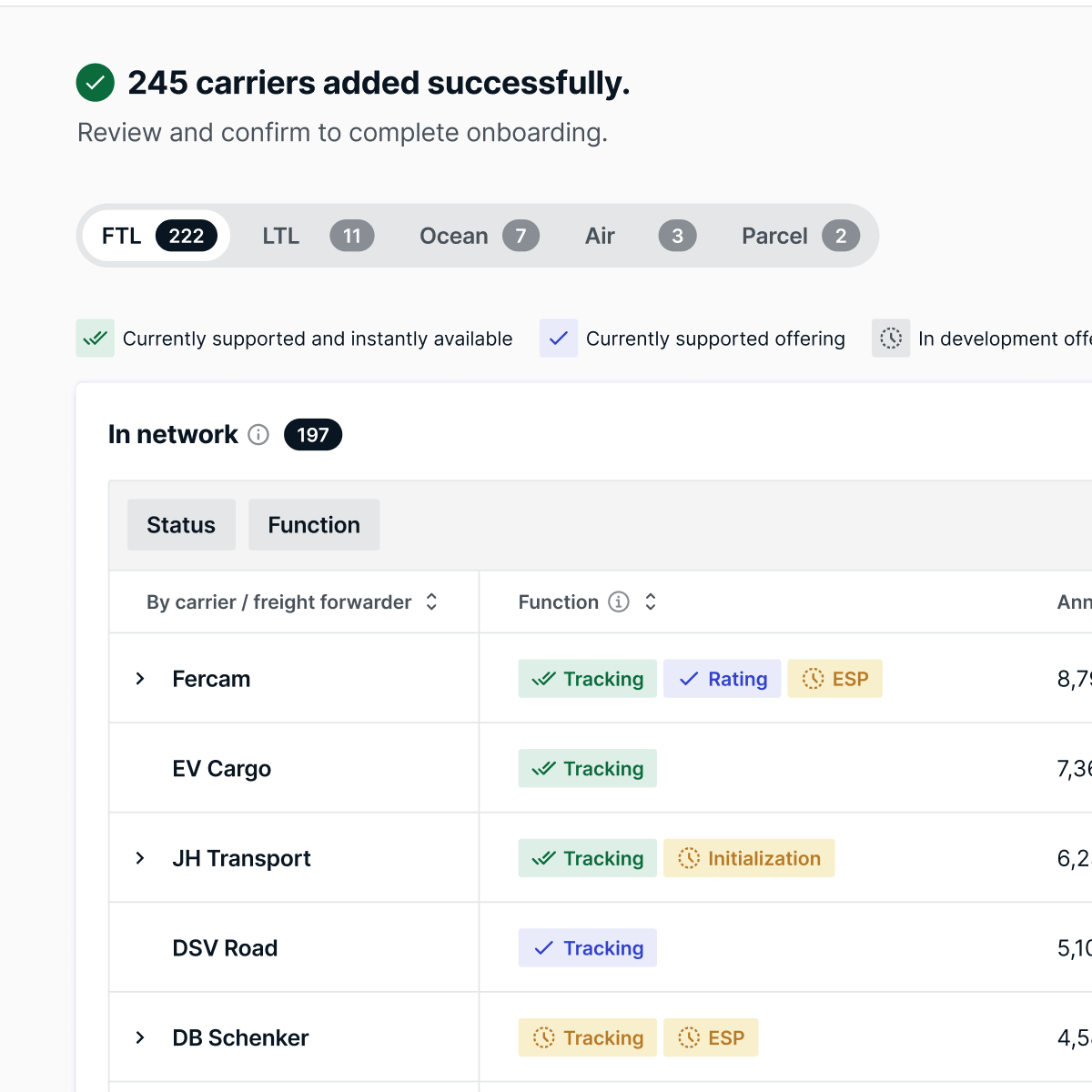1092x1092 pixels.
Task: Expand the Fercam row
Action: (x=140, y=679)
